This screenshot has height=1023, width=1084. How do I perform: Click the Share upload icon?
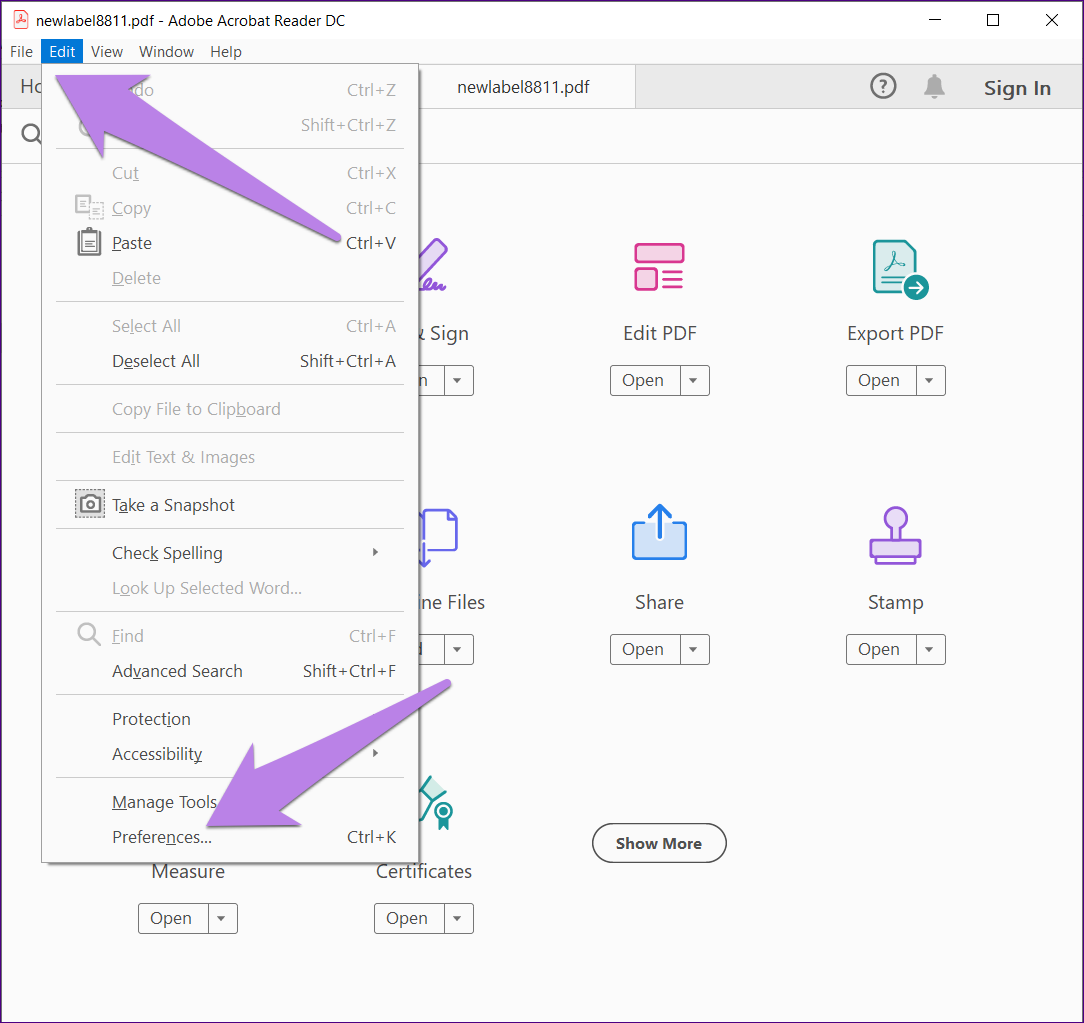(x=659, y=533)
